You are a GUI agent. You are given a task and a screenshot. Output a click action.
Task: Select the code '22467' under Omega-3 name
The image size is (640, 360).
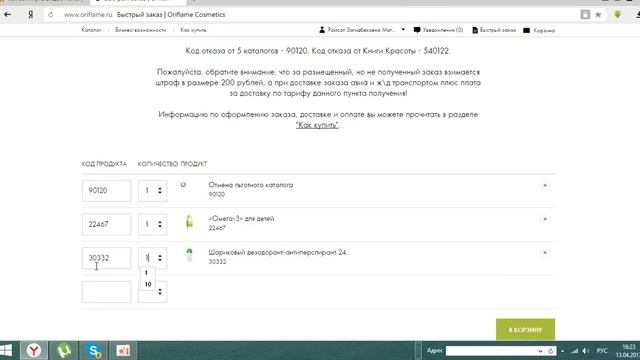tap(217, 228)
